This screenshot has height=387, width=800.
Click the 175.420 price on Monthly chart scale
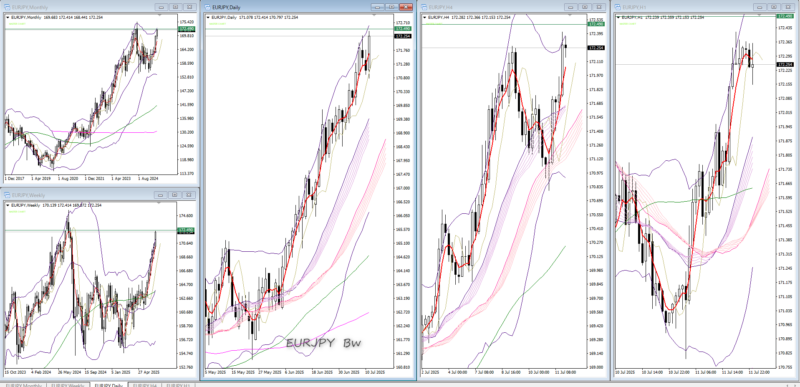[186, 22]
